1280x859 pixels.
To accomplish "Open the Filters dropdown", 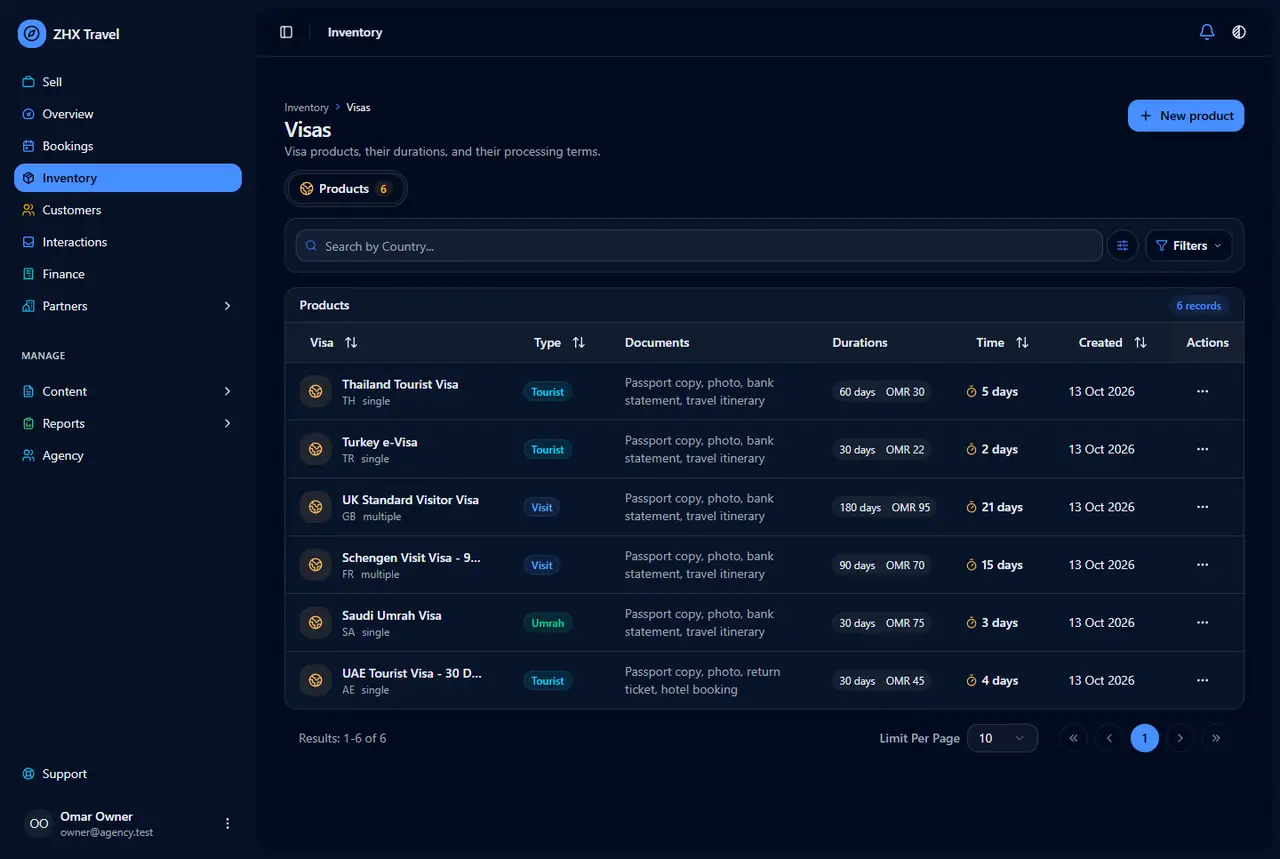I will [1188, 246].
